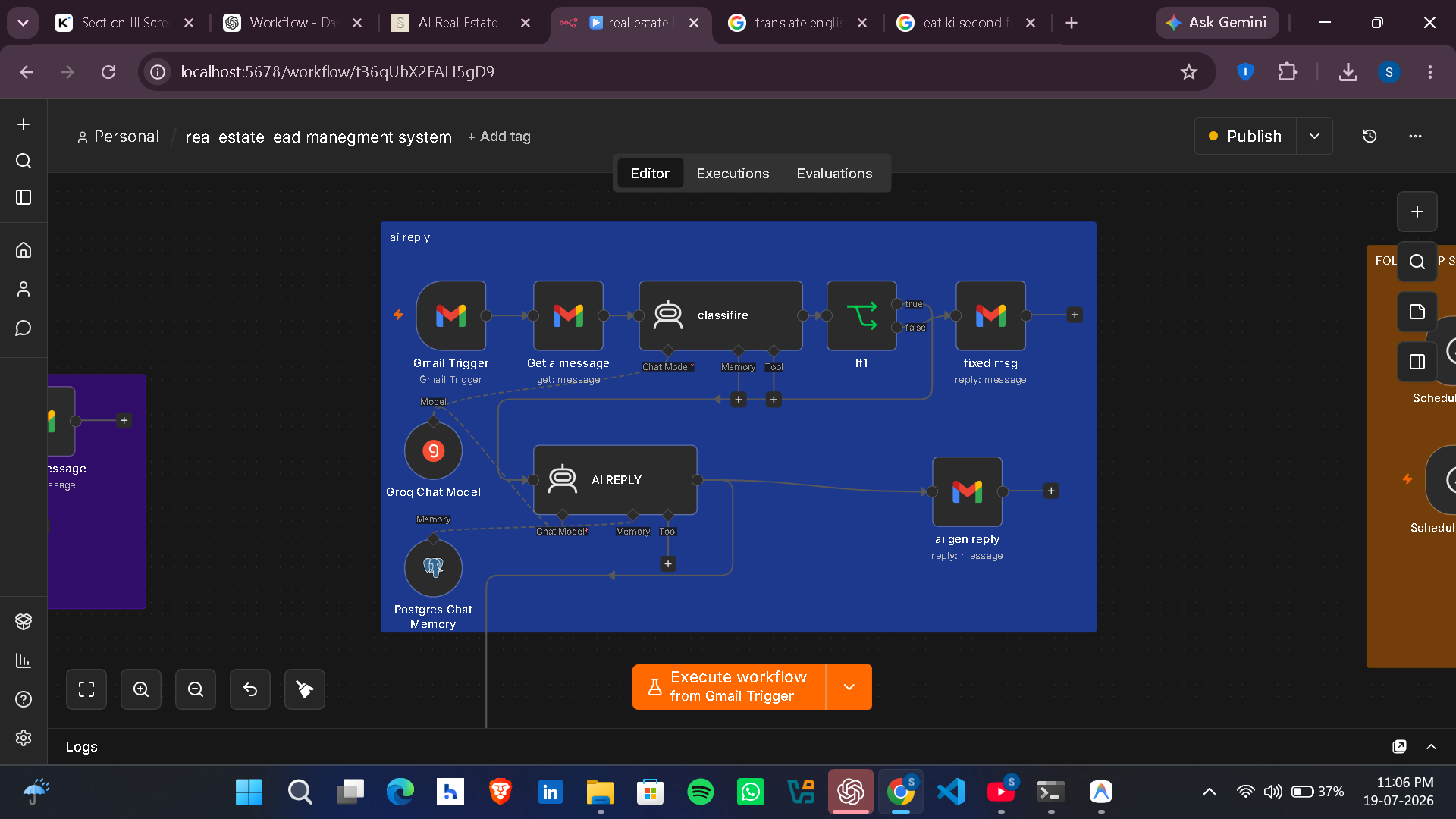Select the Postgres Chat Memory node
The width and height of the screenshot is (1456, 819).
[x=433, y=568]
